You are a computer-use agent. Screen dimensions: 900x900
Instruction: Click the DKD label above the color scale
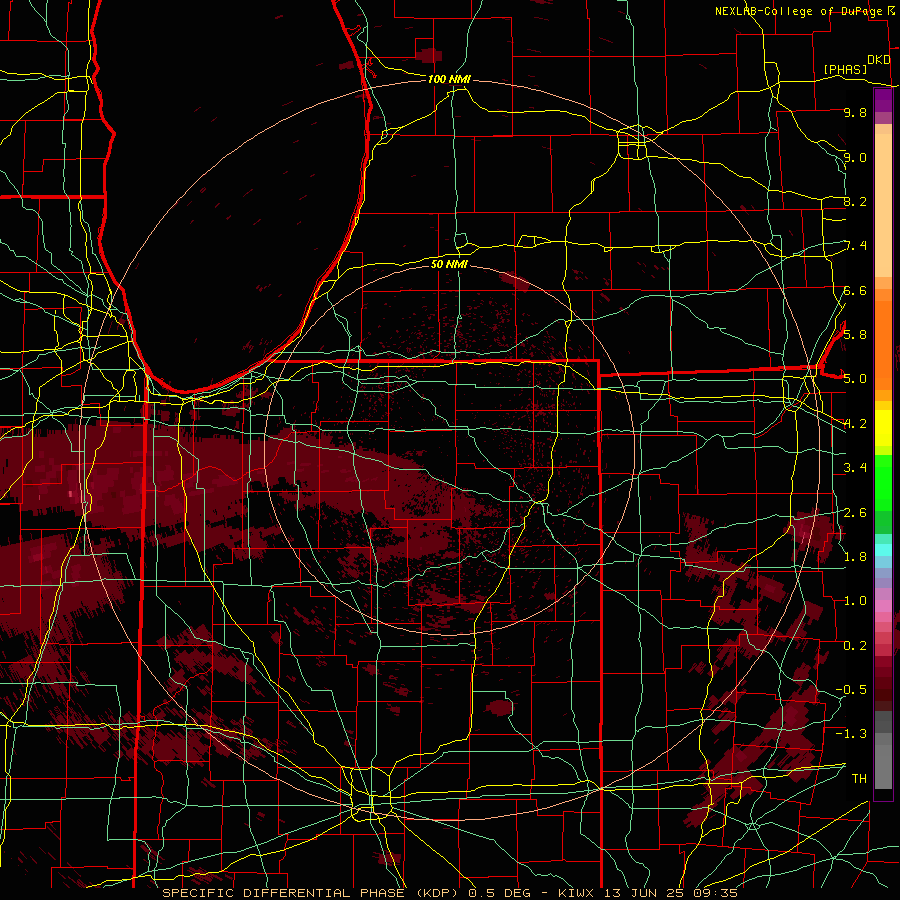[879, 60]
